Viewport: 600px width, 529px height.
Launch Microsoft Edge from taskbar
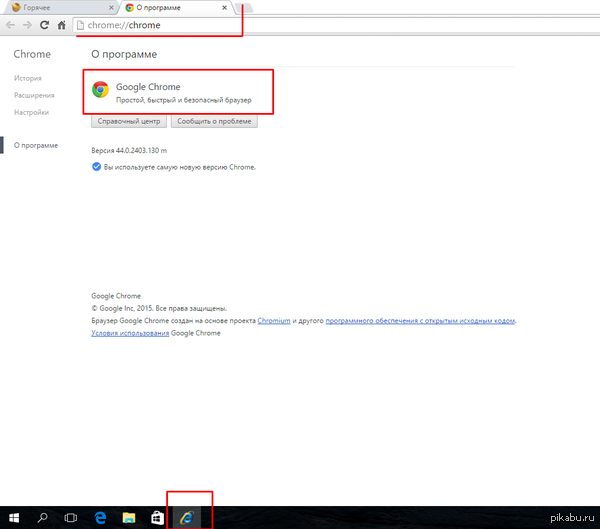coord(100,518)
